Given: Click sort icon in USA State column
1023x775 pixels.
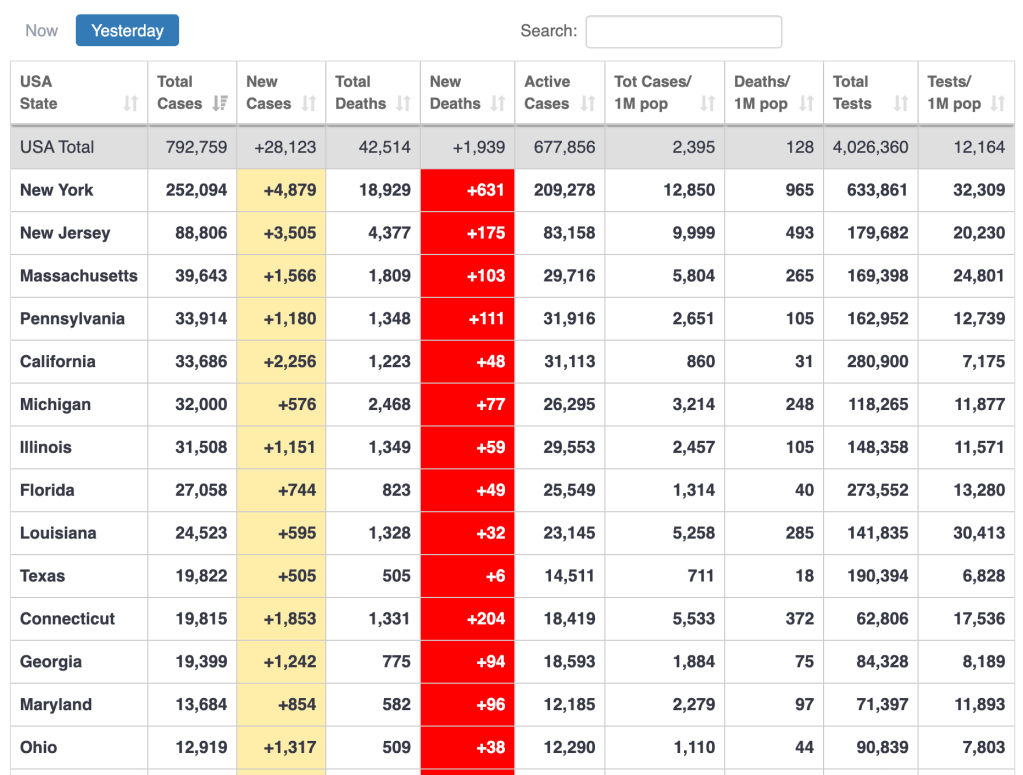Looking at the screenshot, I should point(130,104).
